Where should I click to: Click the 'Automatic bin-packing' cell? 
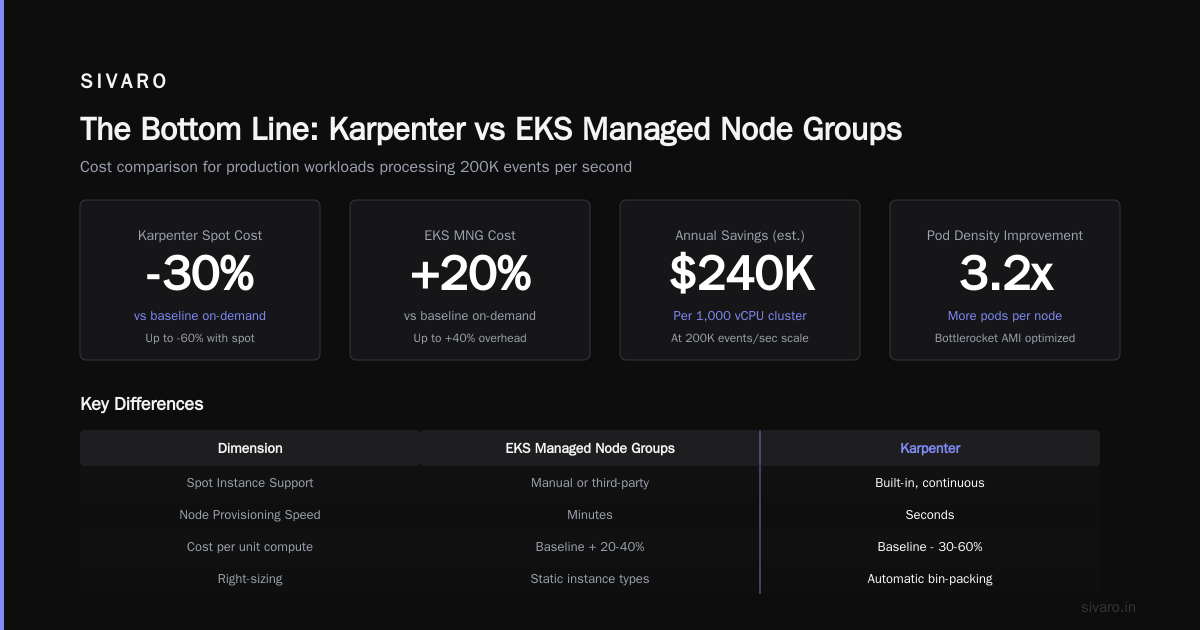[930, 579]
